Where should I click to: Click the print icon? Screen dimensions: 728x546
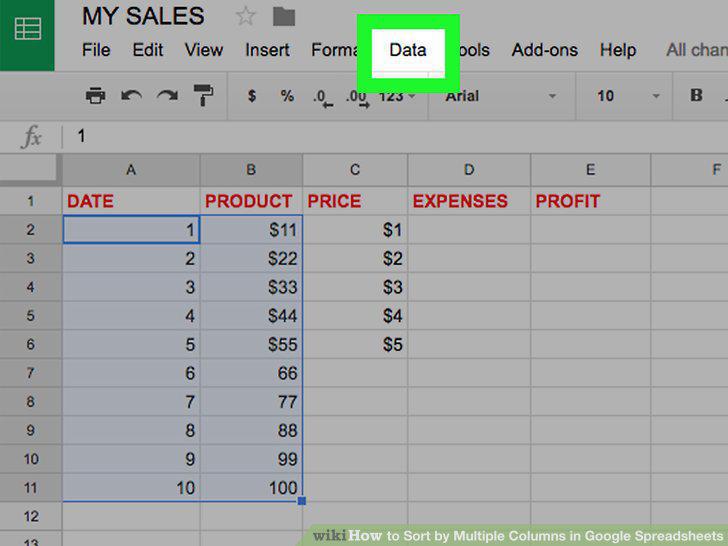96,96
